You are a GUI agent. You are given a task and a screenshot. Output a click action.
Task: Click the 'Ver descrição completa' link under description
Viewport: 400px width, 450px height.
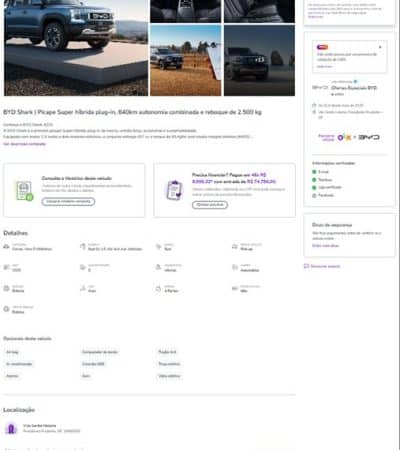pyautogui.click(x=24, y=144)
